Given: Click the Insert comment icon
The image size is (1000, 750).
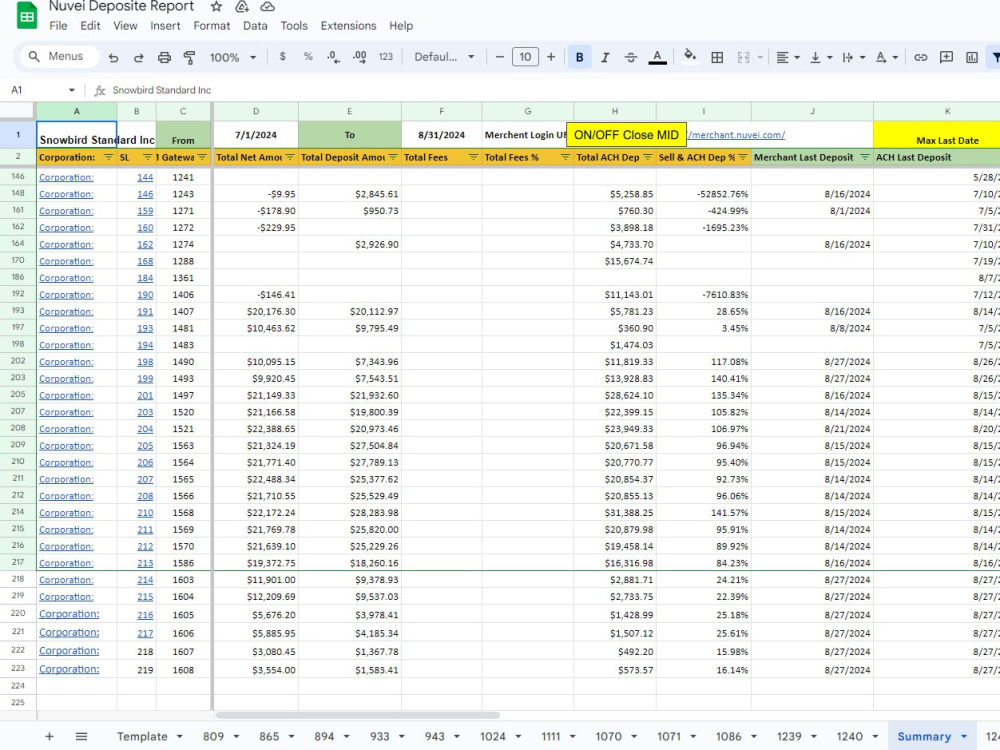Looking at the screenshot, I should (946, 57).
